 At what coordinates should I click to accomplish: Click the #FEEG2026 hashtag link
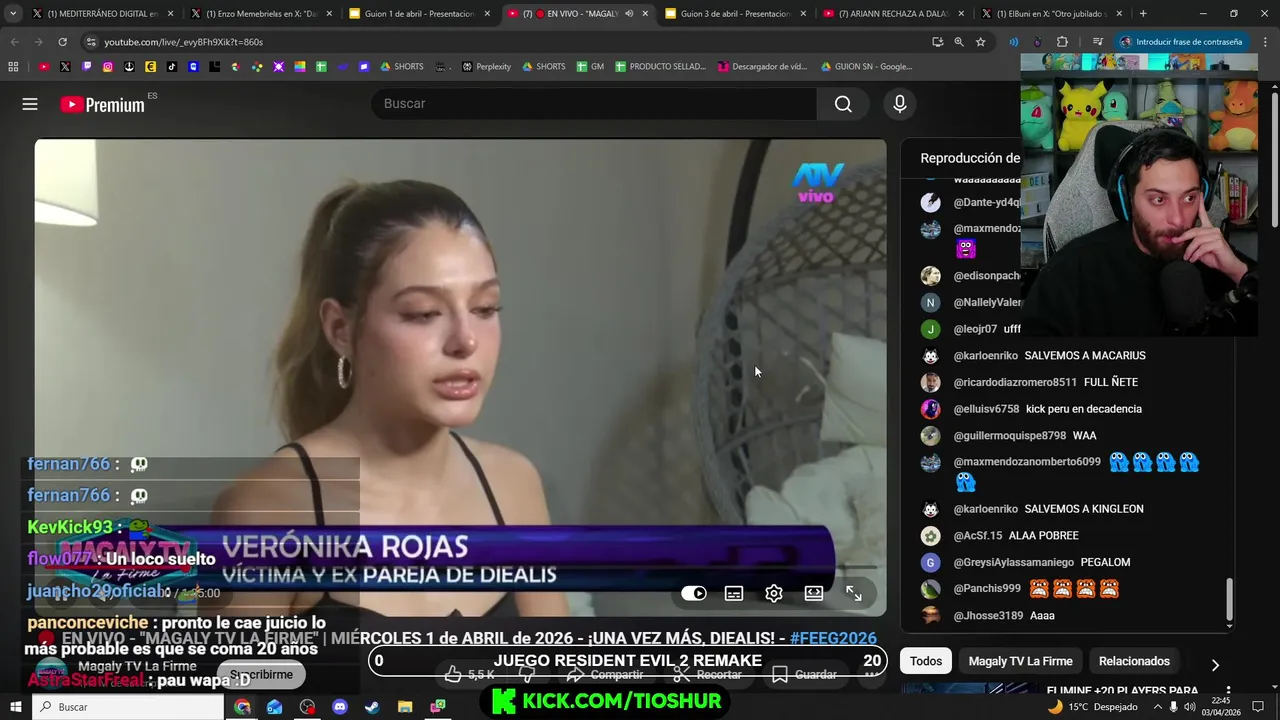833,638
